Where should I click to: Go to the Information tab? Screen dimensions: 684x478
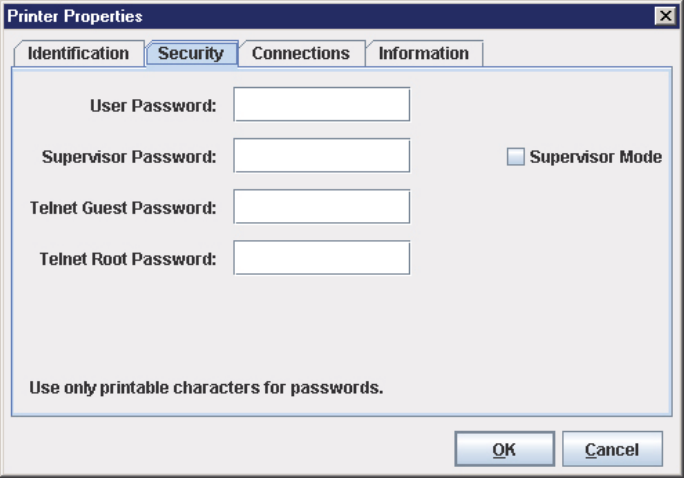tap(423, 54)
